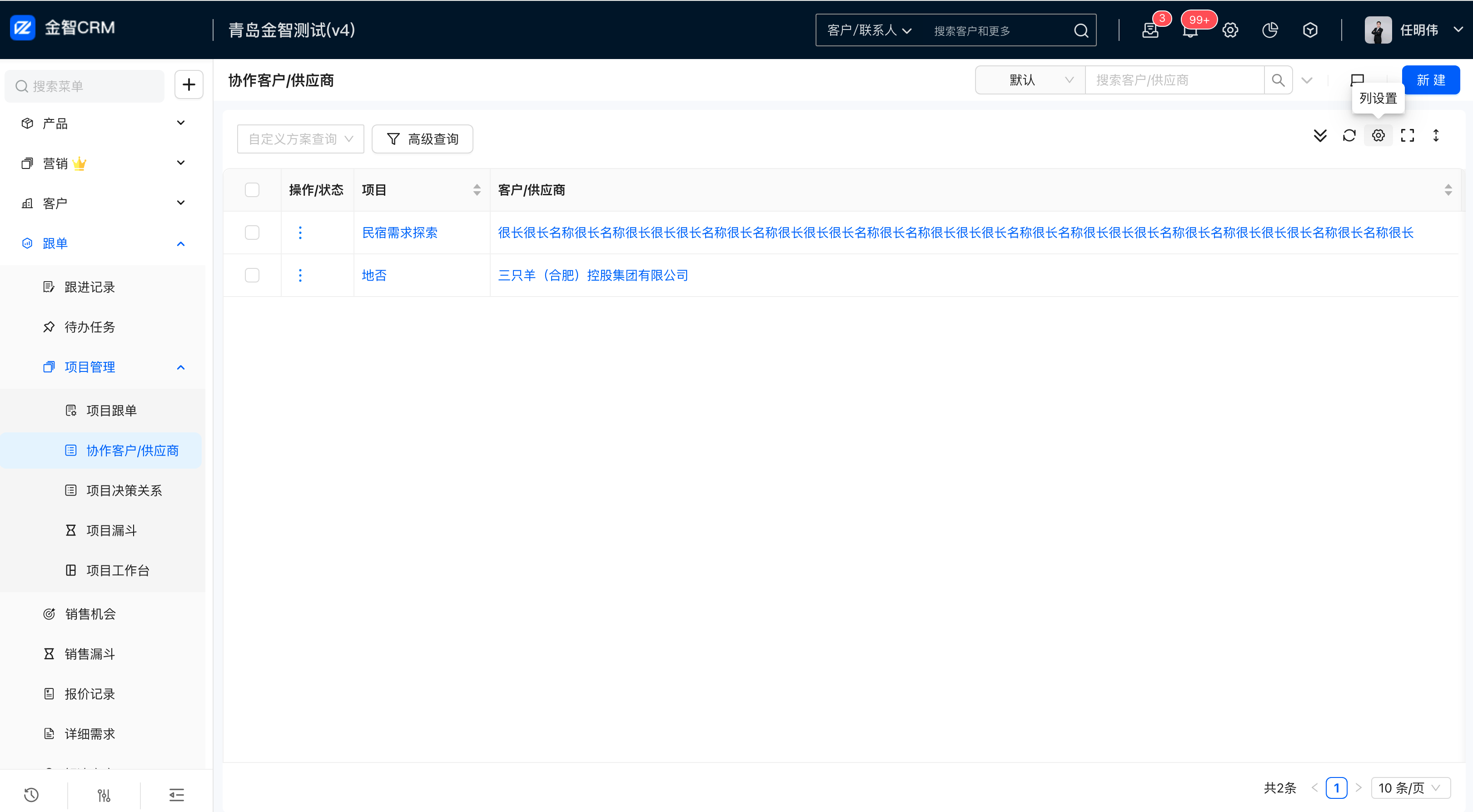Screen dimensions: 1473x812
Task: Open the 很长很长名称 customer link
Action: point(956,233)
